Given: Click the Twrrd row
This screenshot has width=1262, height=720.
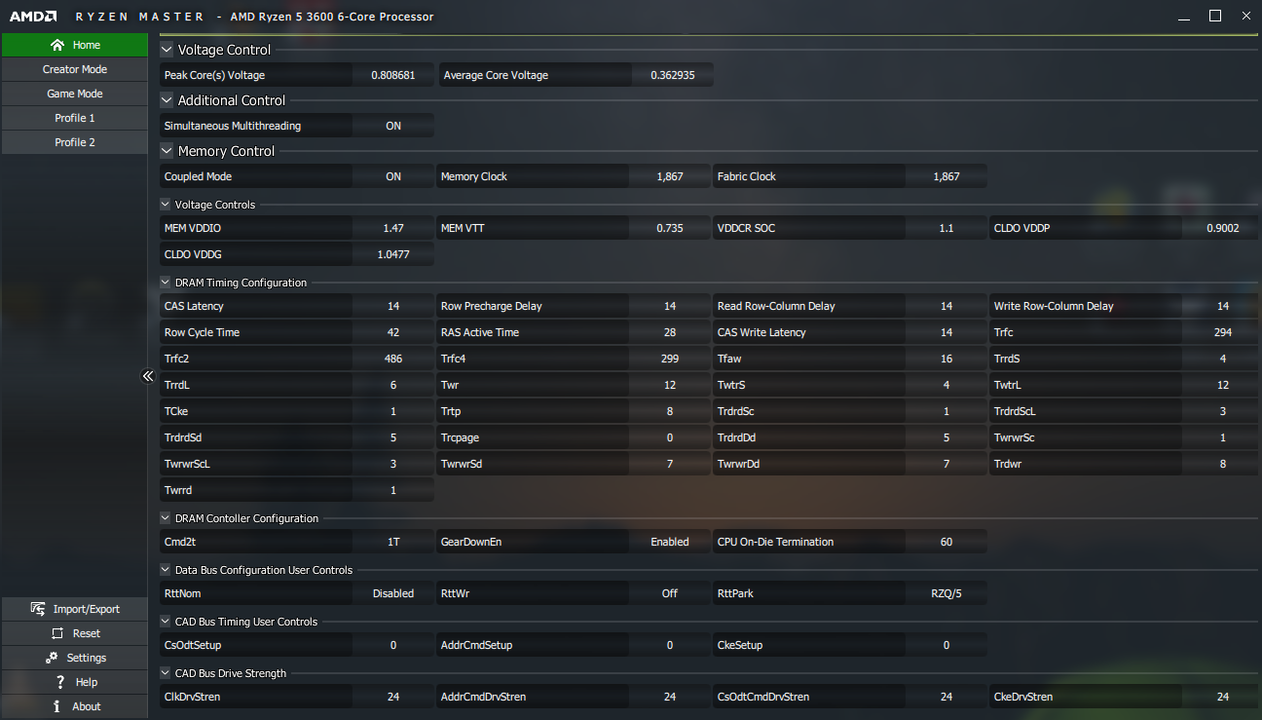Looking at the screenshot, I should [x=297, y=490].
